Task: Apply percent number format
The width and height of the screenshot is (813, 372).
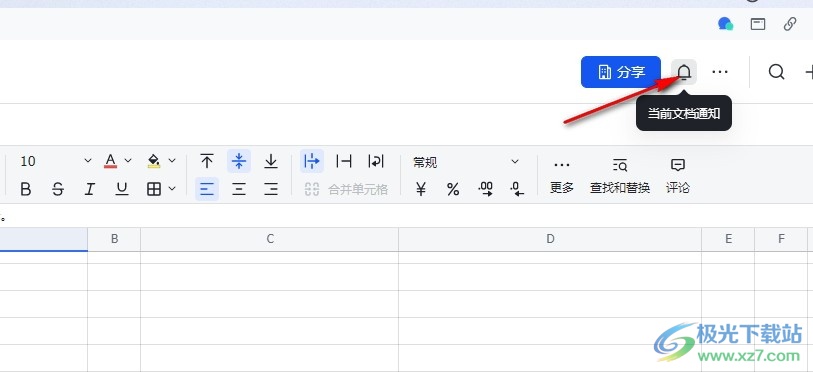Action: click(453, 189)
